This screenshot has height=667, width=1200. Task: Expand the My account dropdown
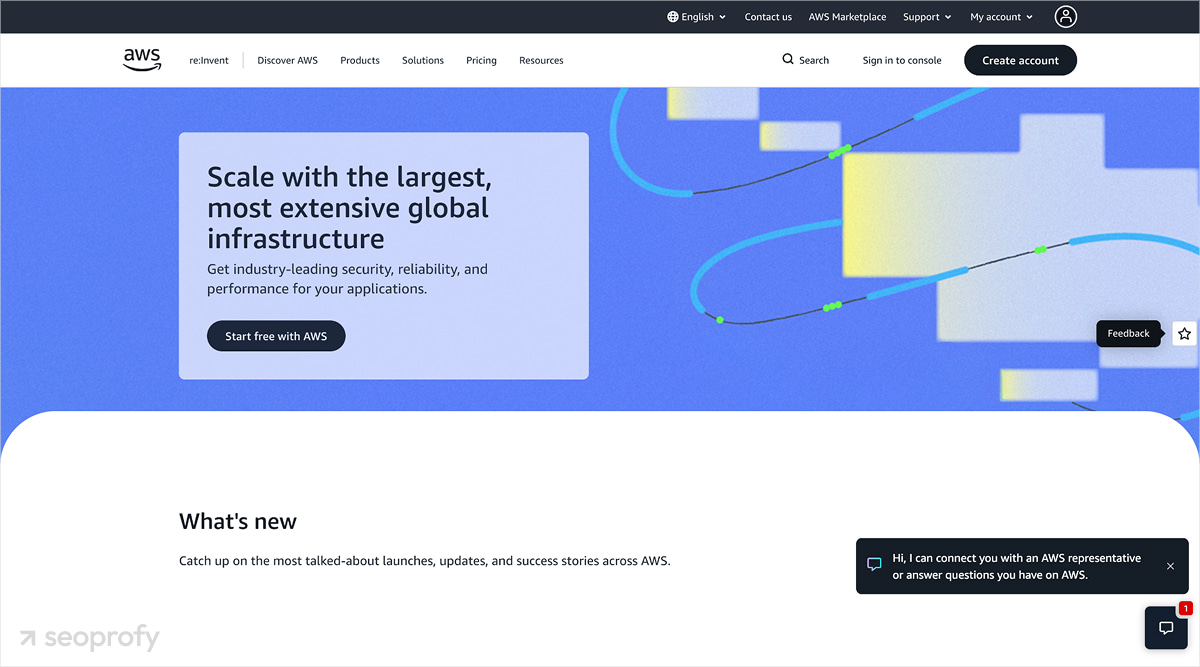pyautogui.click(x=1001, y=17)
